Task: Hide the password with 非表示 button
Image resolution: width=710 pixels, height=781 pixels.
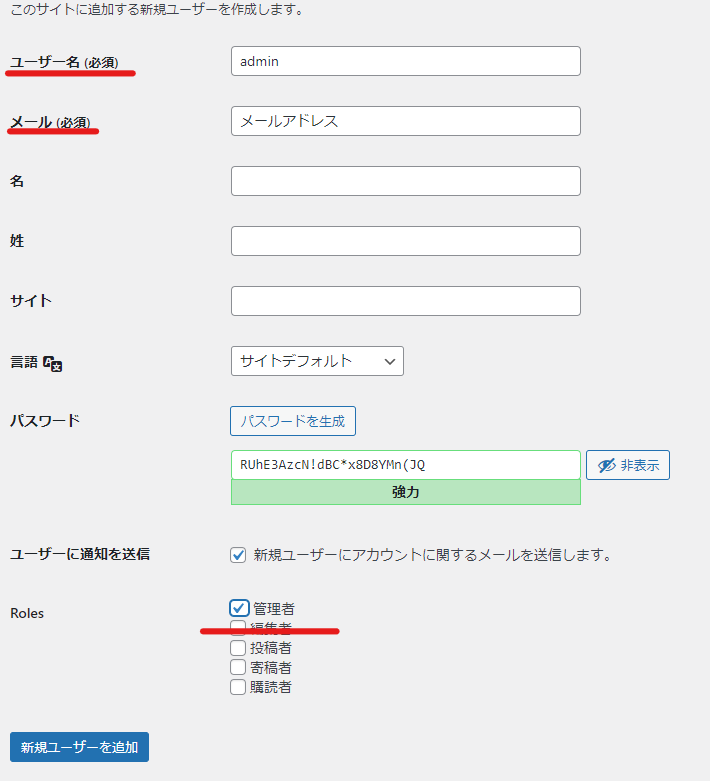Action: pos(627,465)
